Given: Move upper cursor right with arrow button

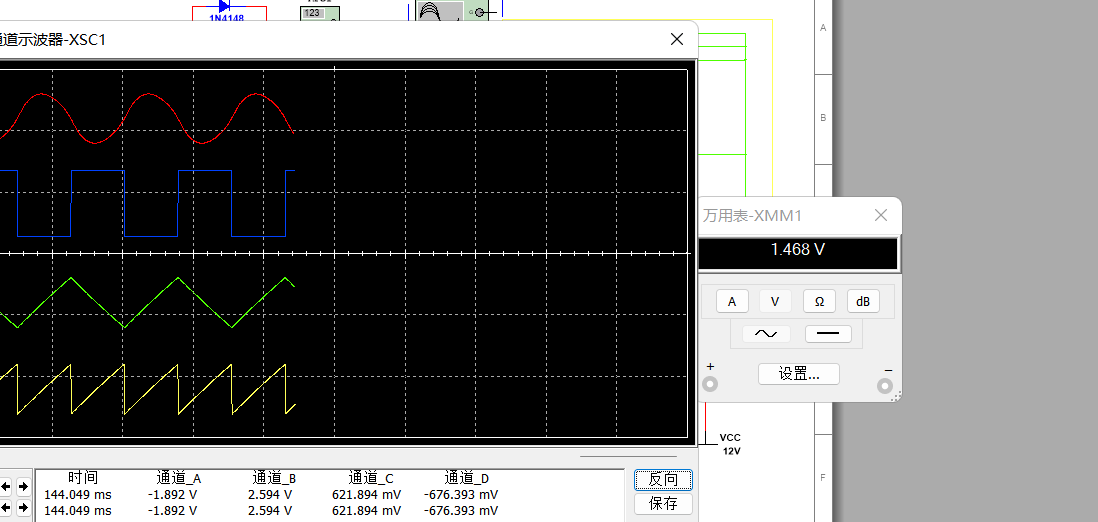Looking at the screenshot, I should (x=23, y=486).
